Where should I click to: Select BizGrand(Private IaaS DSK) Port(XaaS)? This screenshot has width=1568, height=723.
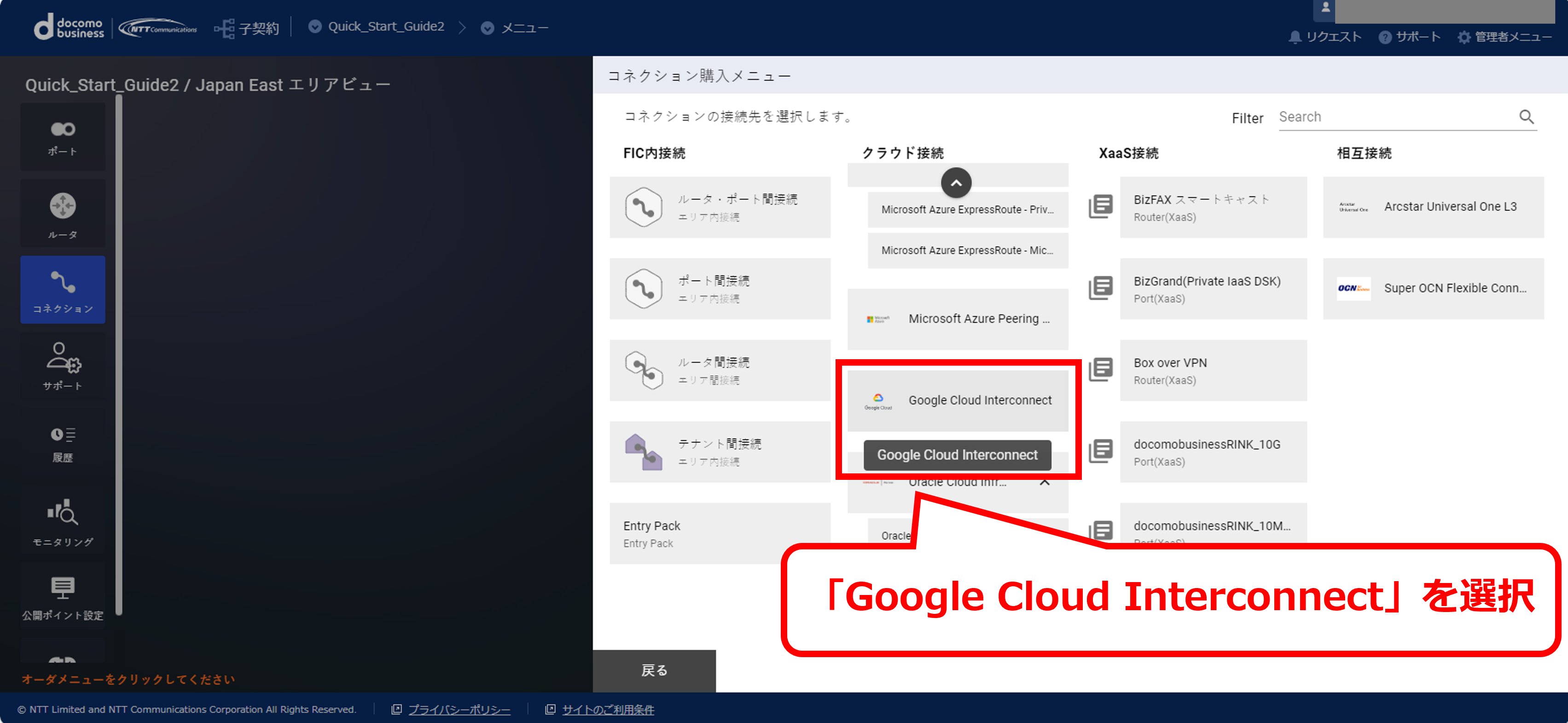tap(1213, 289)
